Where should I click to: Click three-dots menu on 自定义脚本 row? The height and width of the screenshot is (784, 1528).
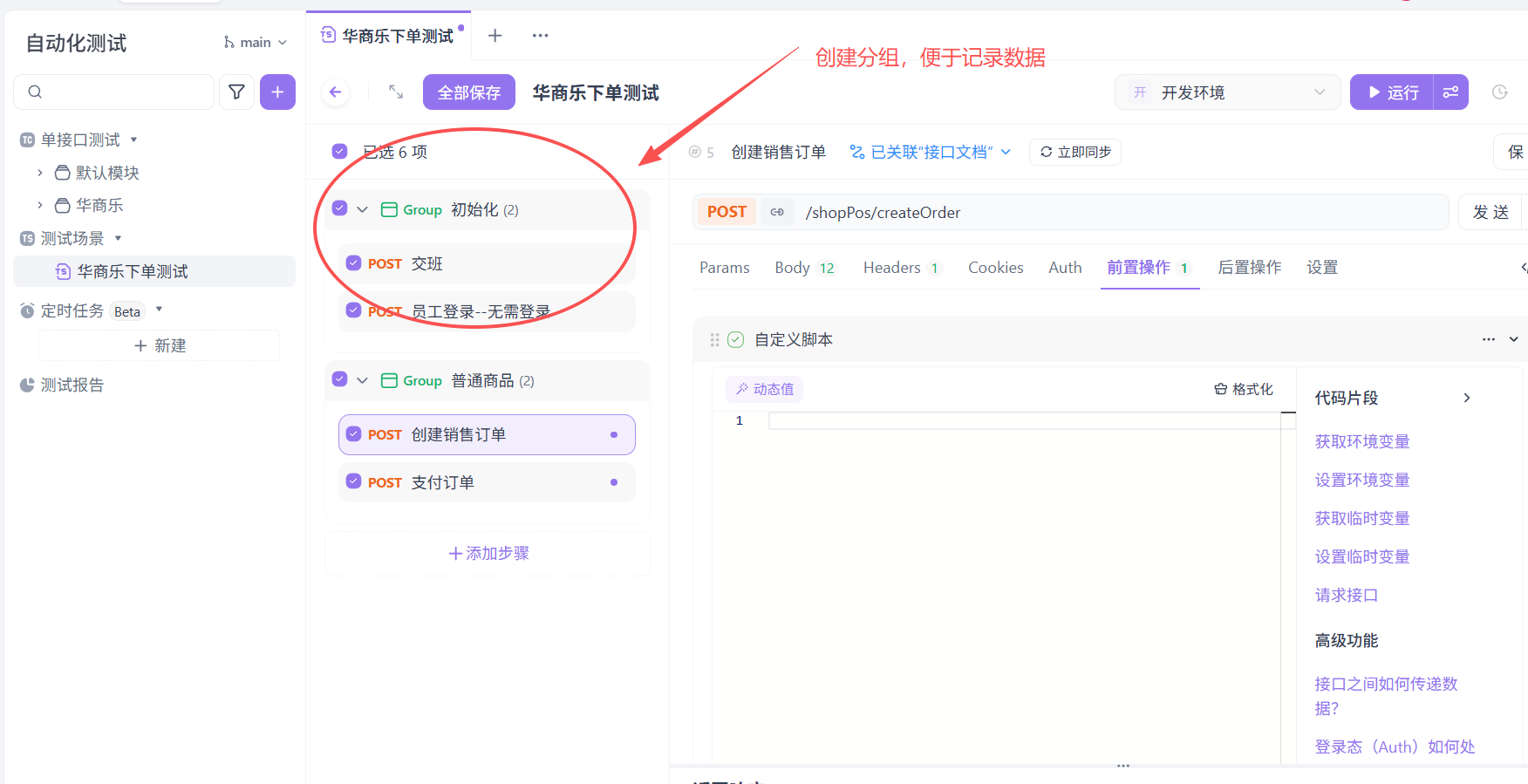pyautogui.click(x=1488, y=339)
